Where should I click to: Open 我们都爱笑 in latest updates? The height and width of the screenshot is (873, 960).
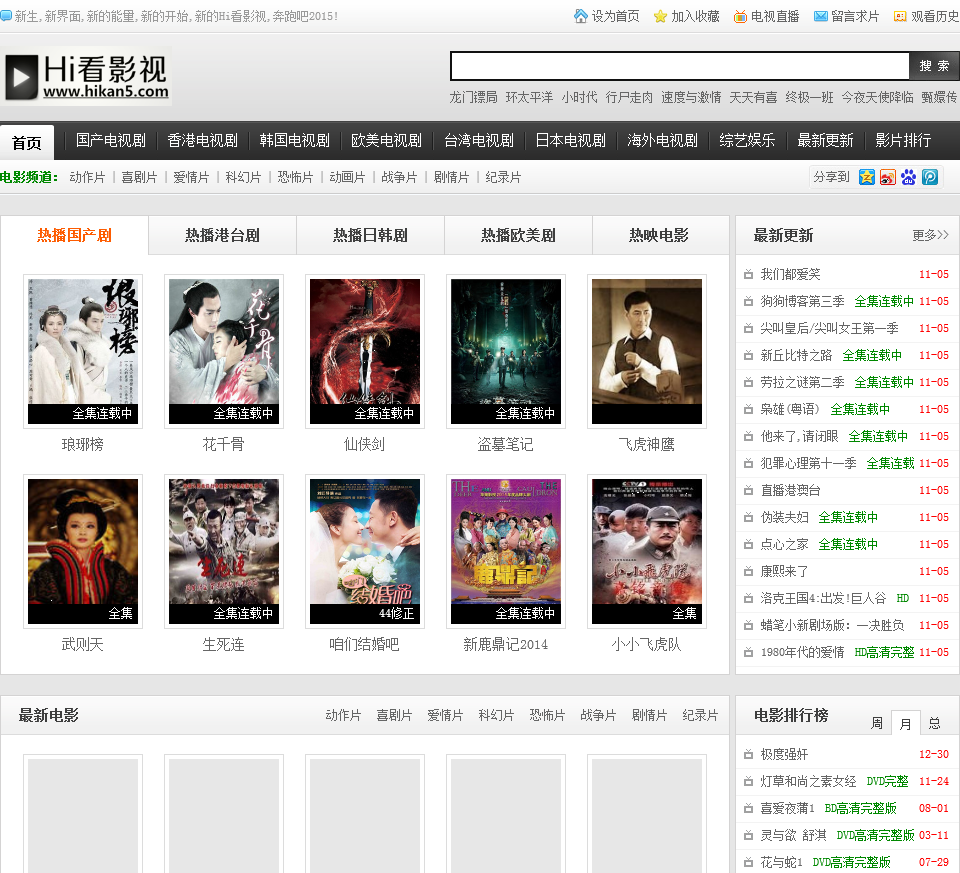[790, 274]
